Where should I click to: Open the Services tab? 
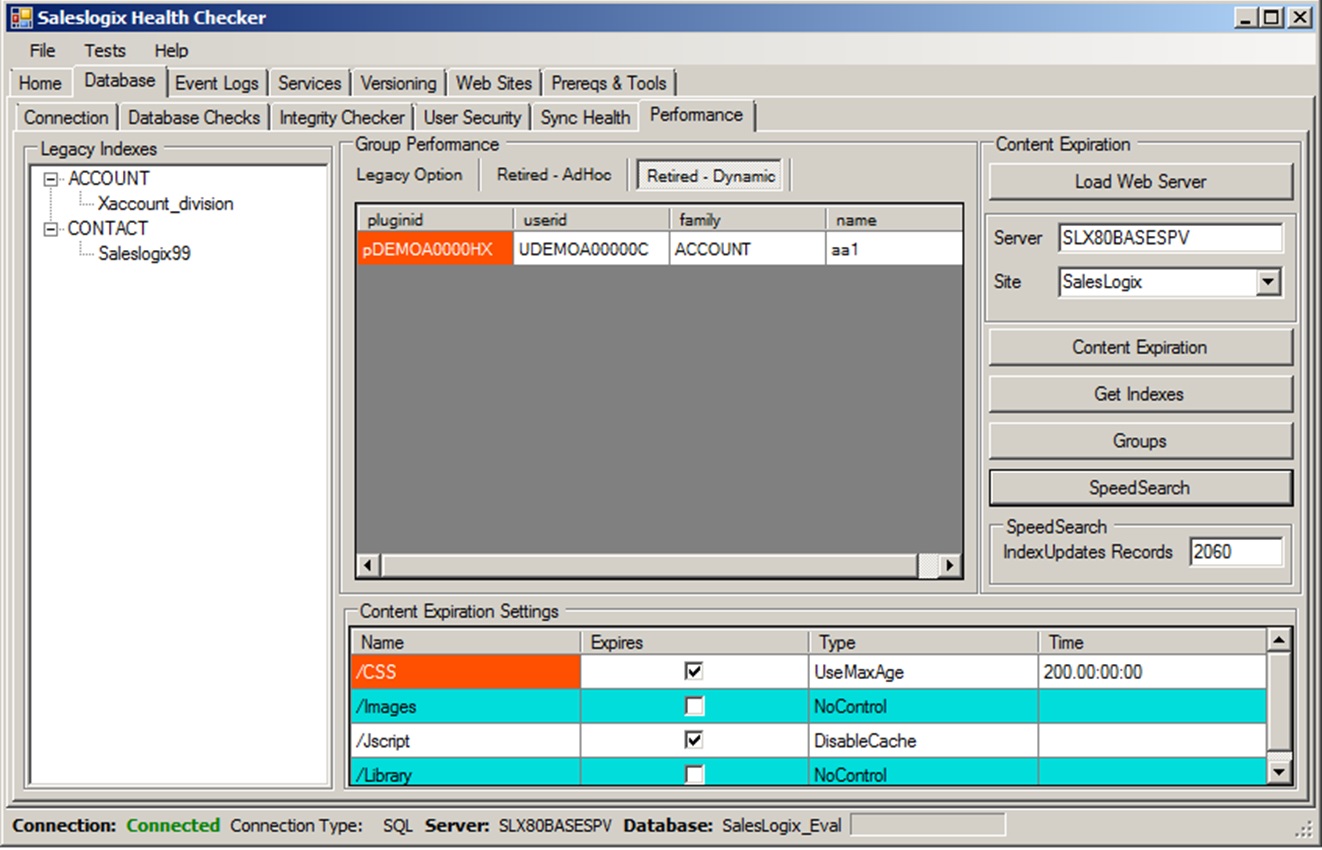(309, 83)
